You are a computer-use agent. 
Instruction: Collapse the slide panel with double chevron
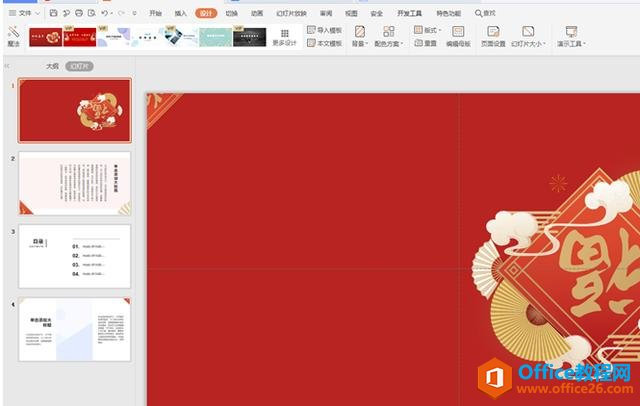8,65
